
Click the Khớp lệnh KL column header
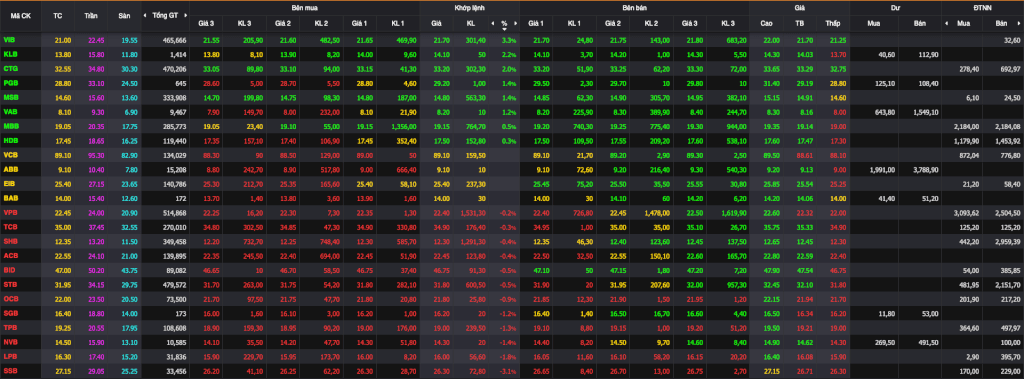click(471, 24)
